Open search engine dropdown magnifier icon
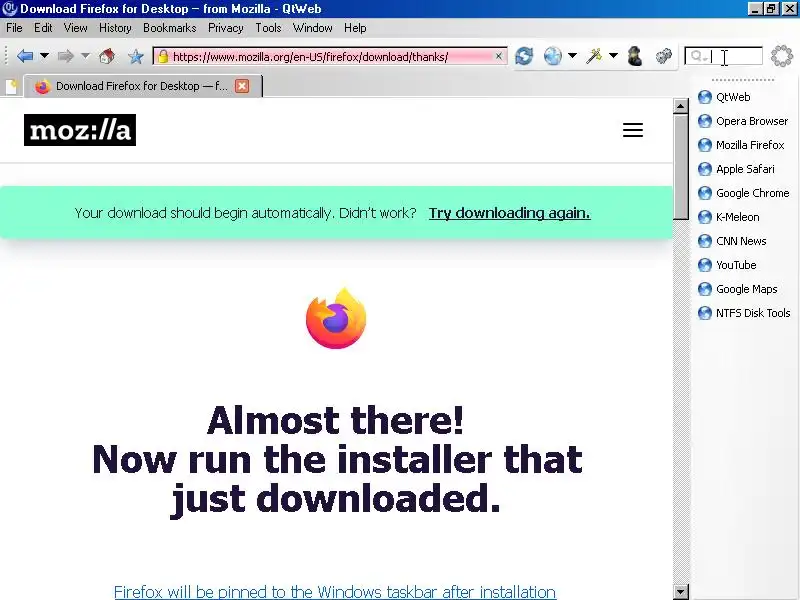This screenshot has height=600, width=800. pyautogui.click(x=698, y=56)
